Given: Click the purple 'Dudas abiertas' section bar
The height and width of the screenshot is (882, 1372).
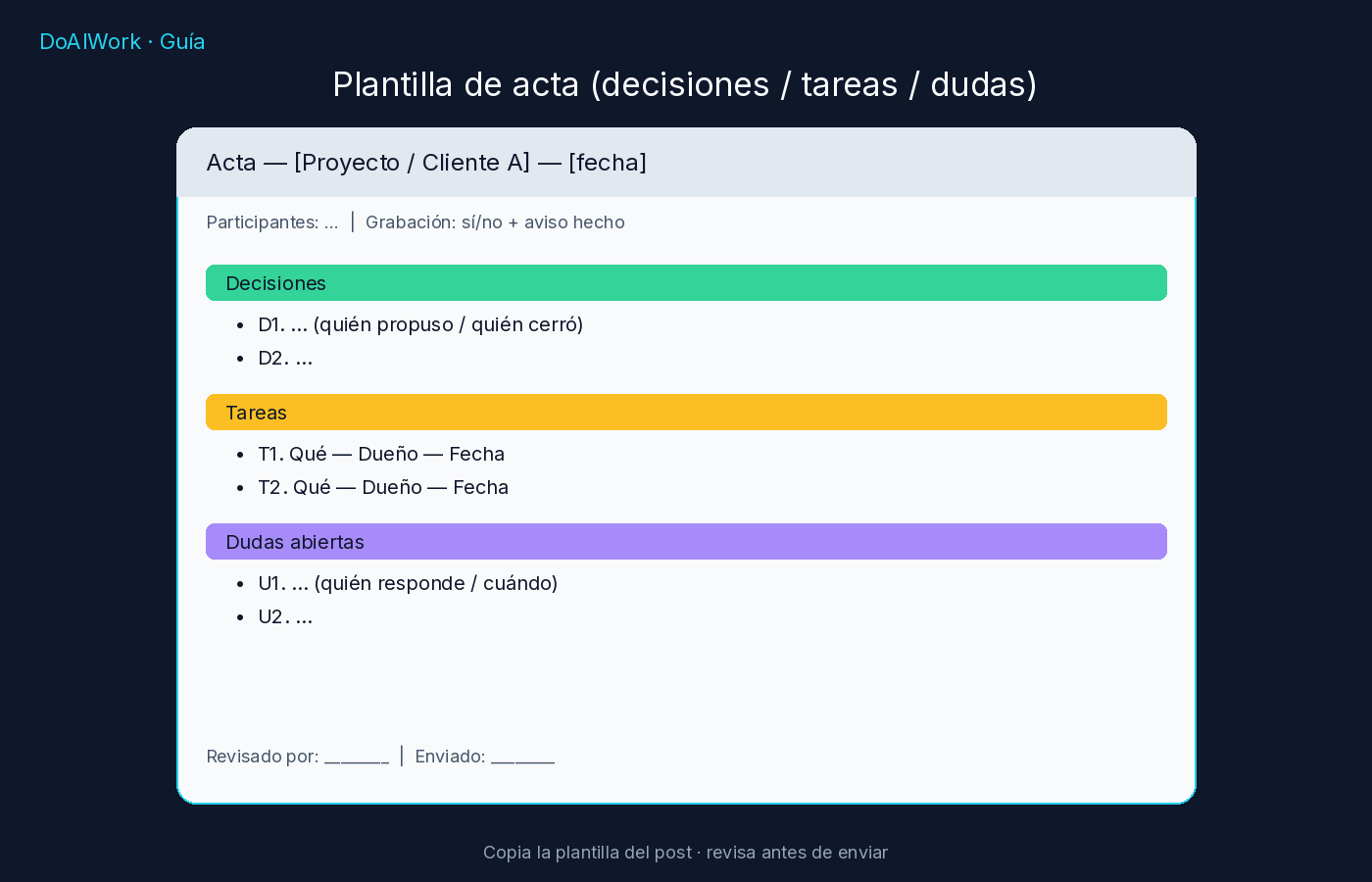Looking at the screenshot, I should pyautogui.click(x=686, y=542).
